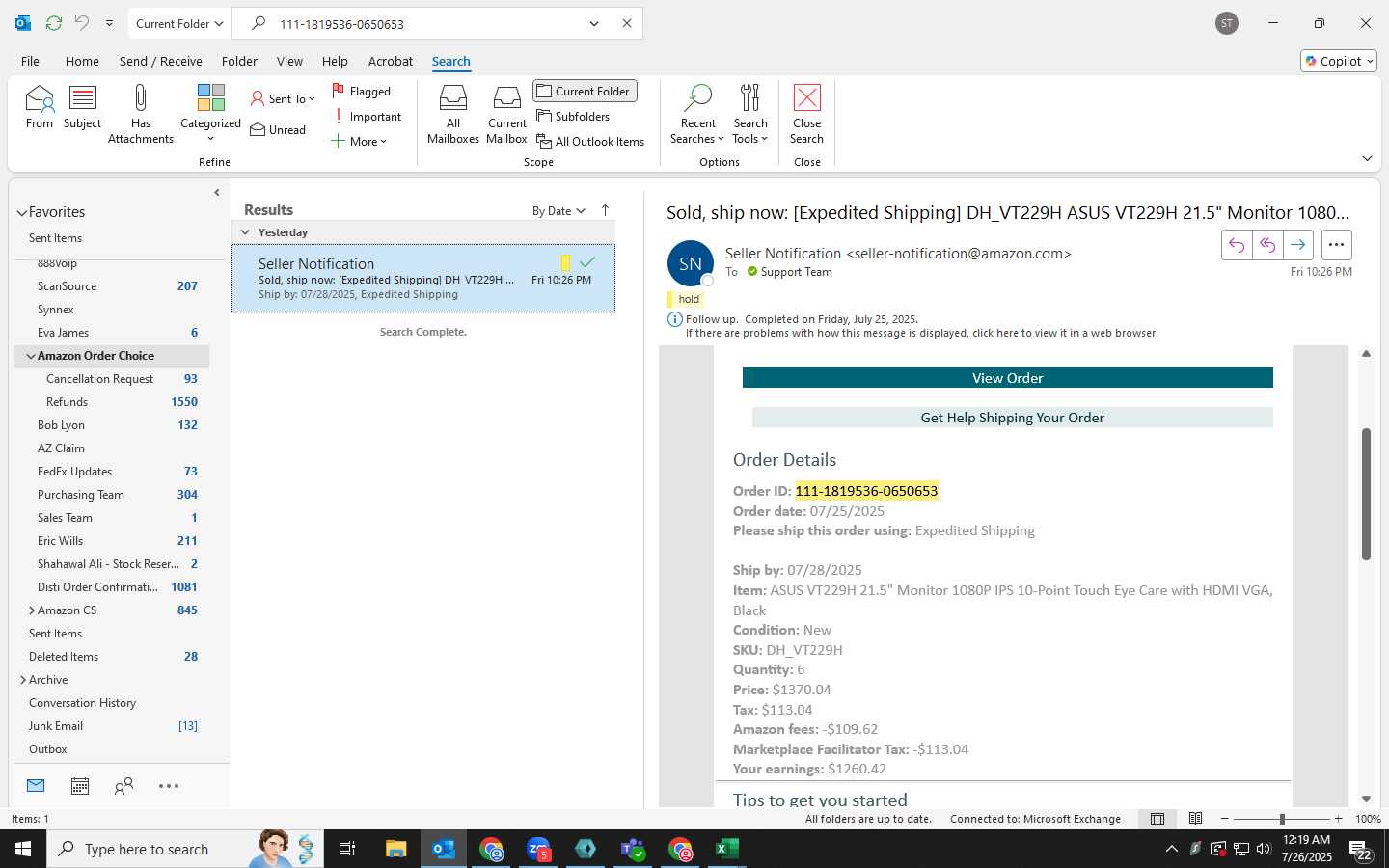This screenshot has width=1389, height=868.
Task: Click the Reply All button
Action: pyautogui.click(x=1267, y=245)
